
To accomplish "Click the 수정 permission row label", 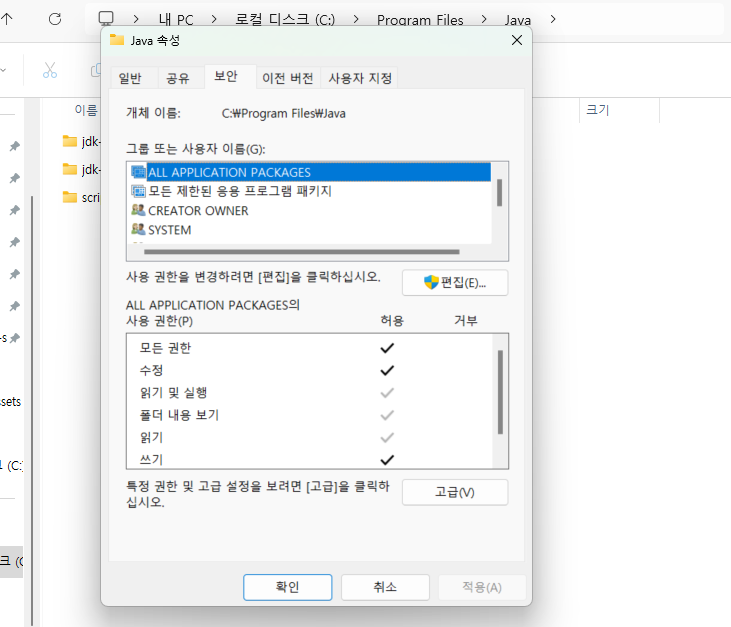I will [152, 371].
